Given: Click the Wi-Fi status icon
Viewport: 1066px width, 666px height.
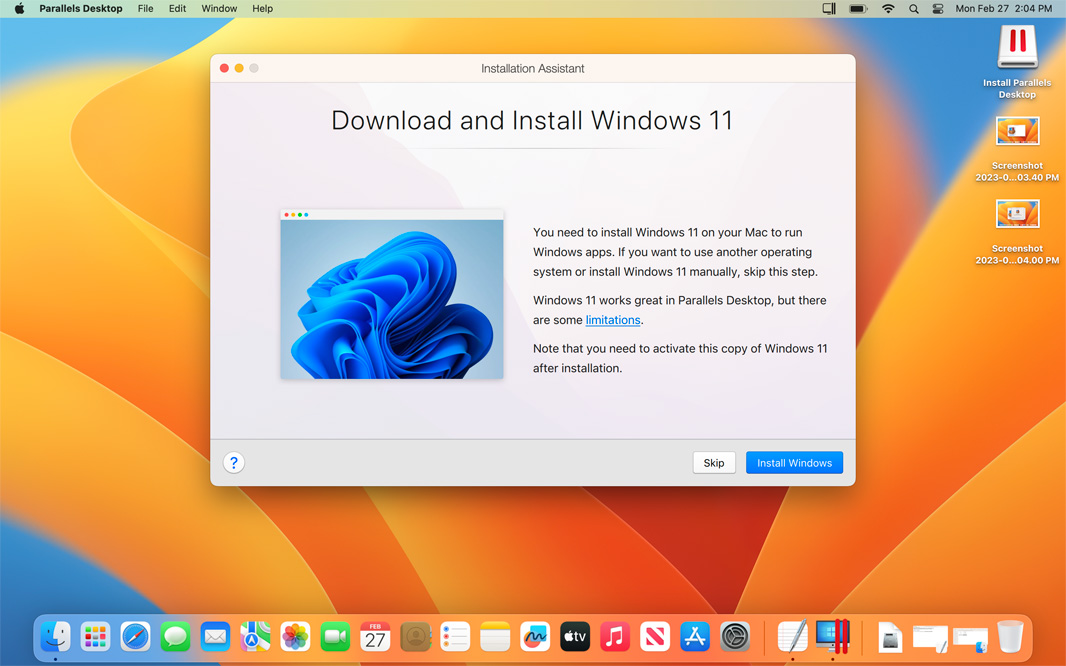Looking at the screenshot, I should click(888, 9).
